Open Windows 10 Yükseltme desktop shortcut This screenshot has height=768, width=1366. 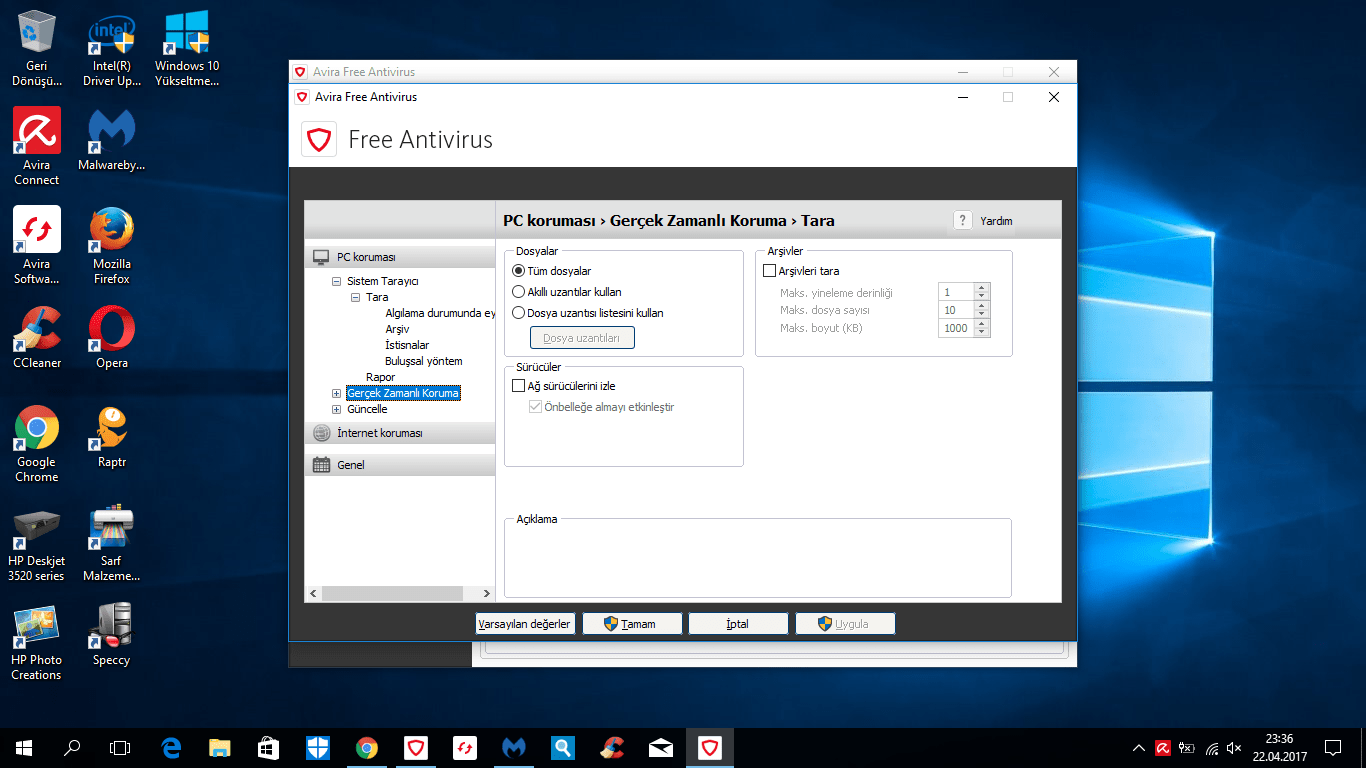pos(187,48)
